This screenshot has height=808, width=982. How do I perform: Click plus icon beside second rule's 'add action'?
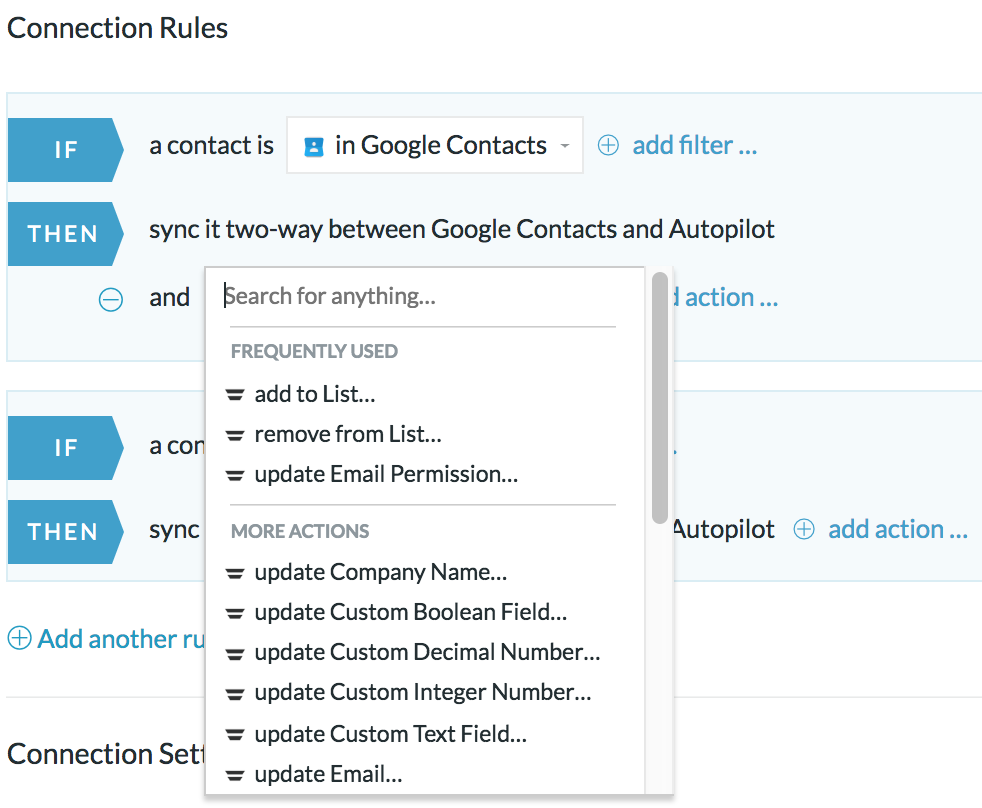point(804,529)
